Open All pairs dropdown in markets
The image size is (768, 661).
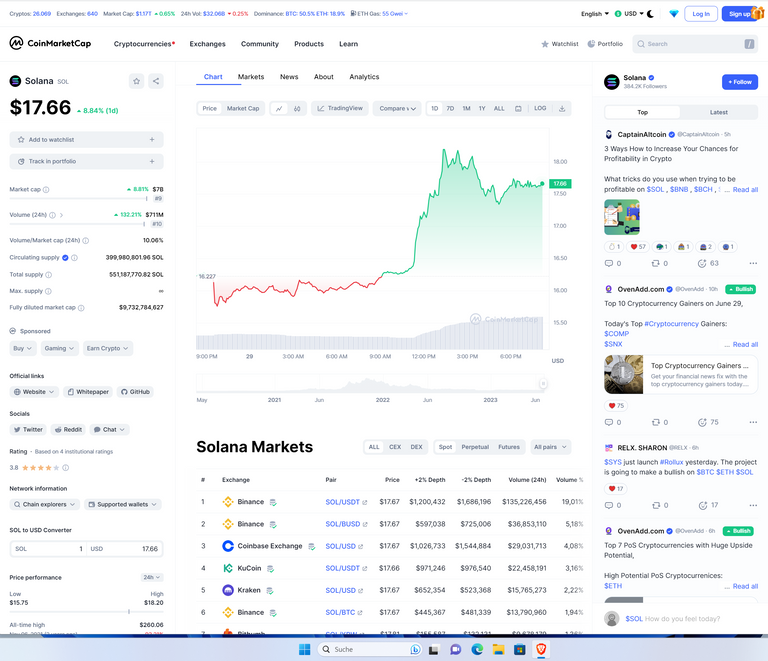(551, 447)
